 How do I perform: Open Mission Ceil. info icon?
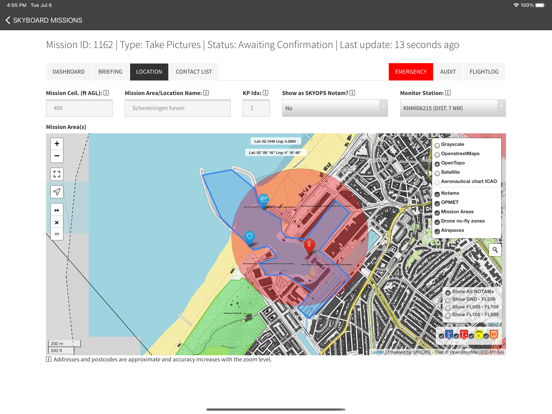click(106, 93)
